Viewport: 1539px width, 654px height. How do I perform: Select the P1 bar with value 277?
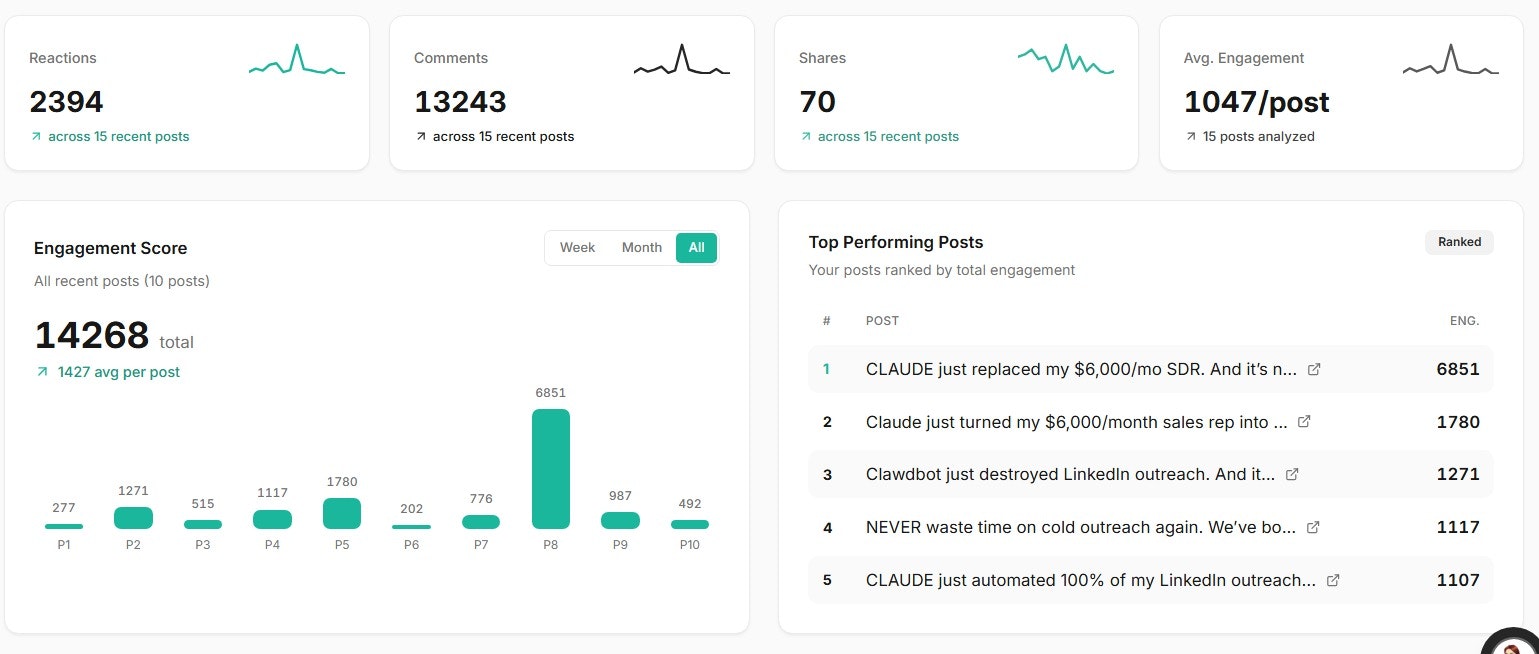click(64, 526)
